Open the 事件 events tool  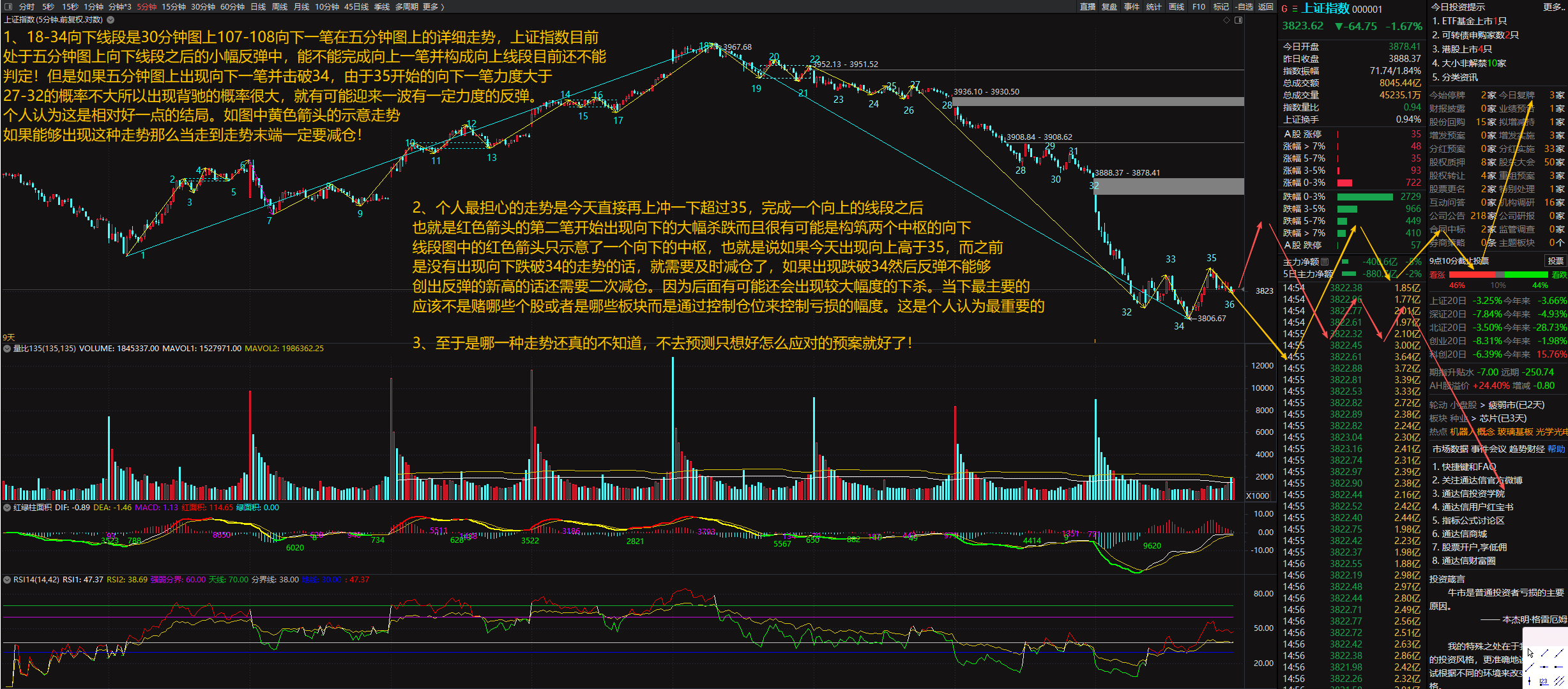click(x=1132, y=6)
